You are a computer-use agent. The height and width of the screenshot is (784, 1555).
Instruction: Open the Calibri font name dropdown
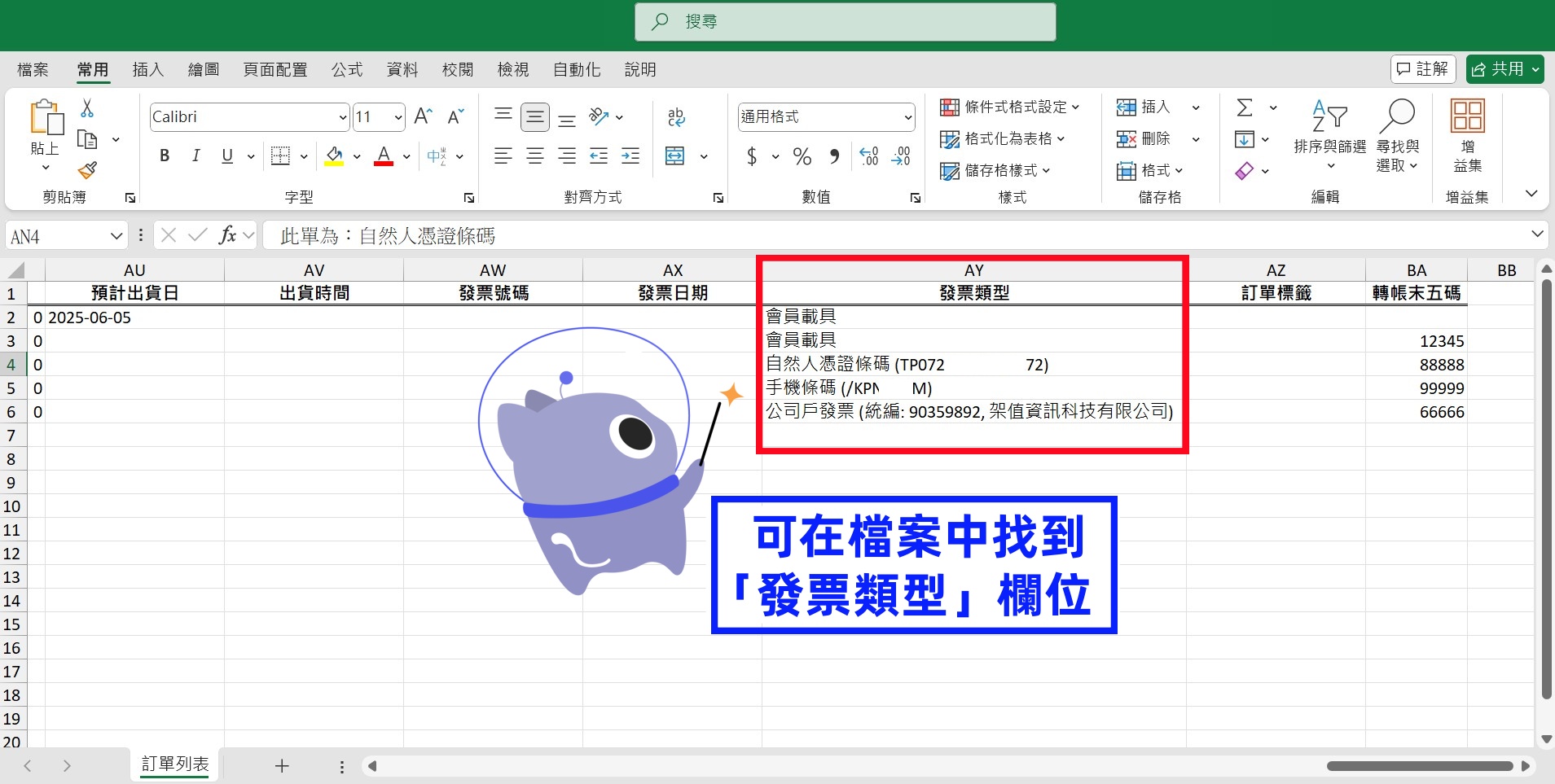tap(342, 117)
